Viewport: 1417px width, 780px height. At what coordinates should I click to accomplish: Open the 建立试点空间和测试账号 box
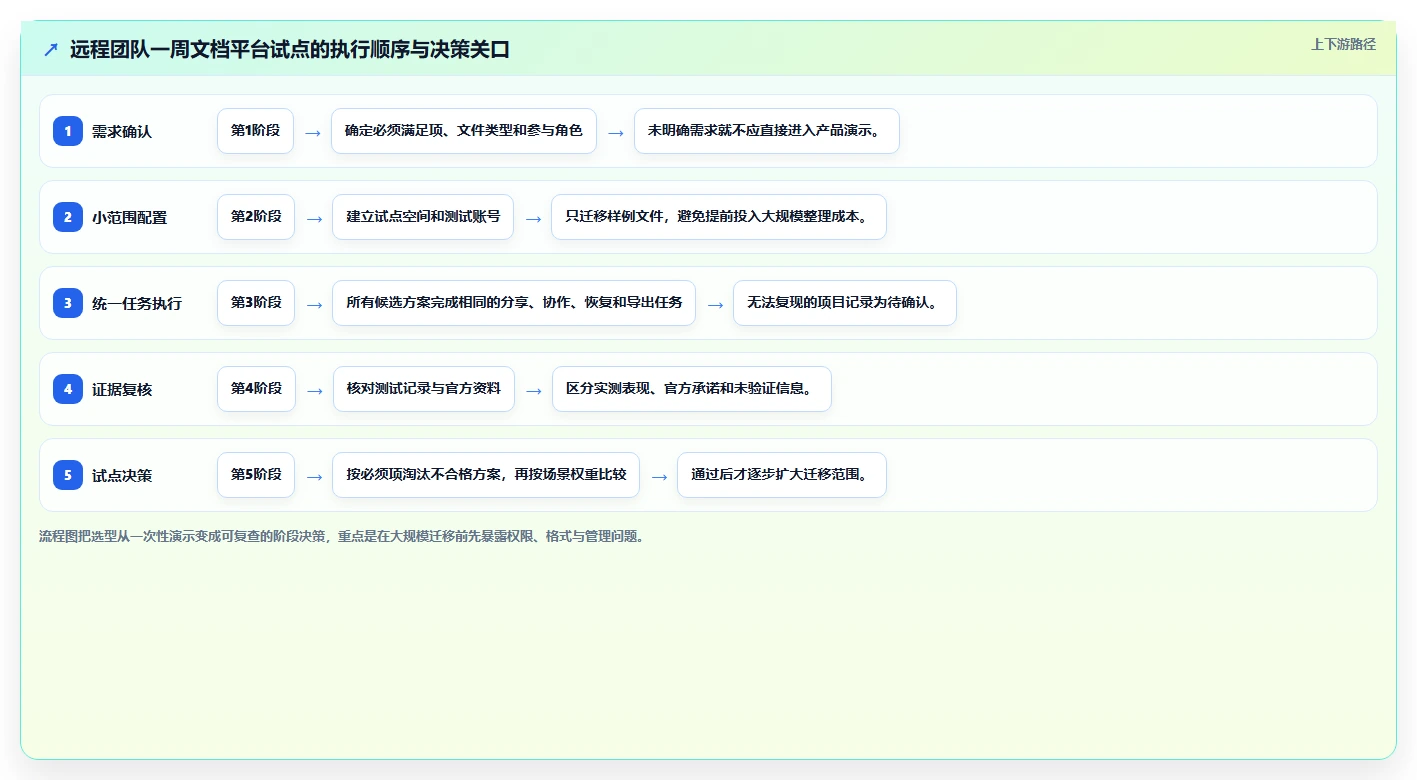423,217
